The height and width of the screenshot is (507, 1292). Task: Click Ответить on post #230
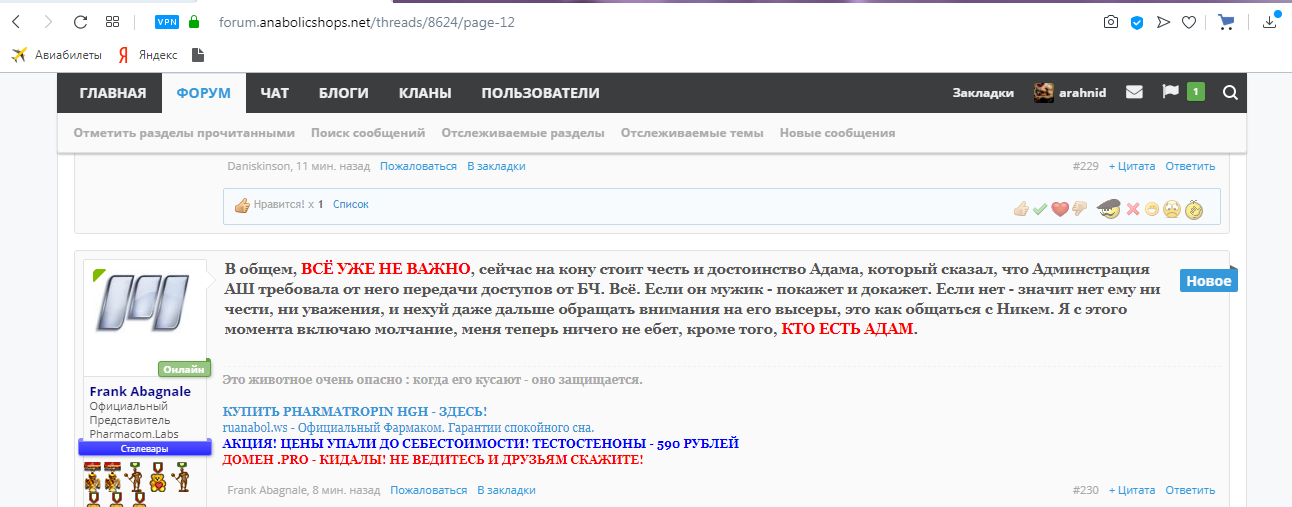tap(1190, 490)
